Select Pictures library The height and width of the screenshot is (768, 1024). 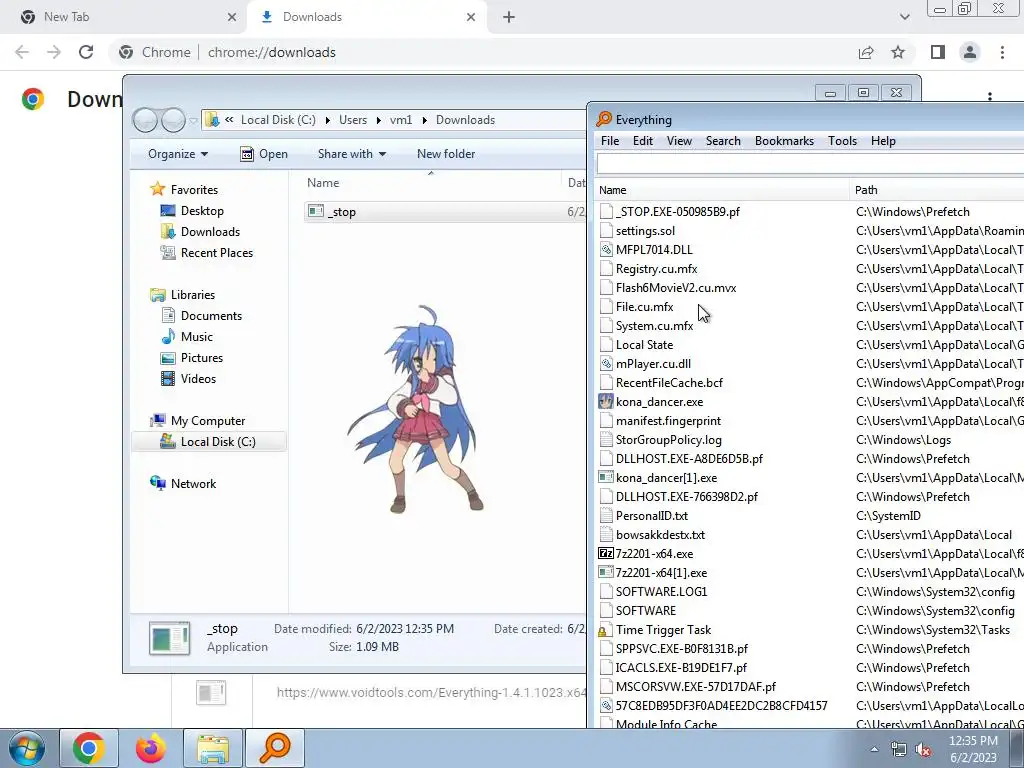[x=202, y=358]
